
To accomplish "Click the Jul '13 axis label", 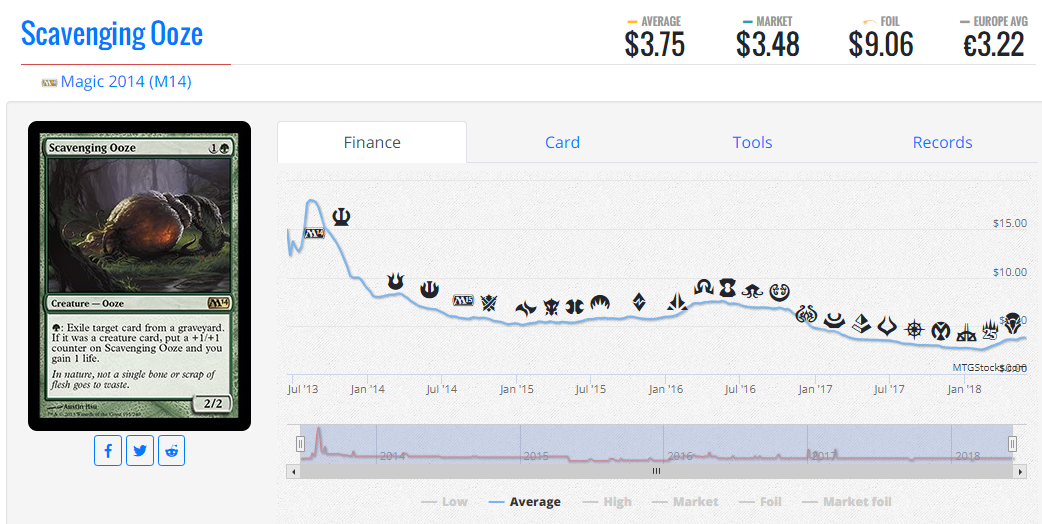I will pos(303,389).
